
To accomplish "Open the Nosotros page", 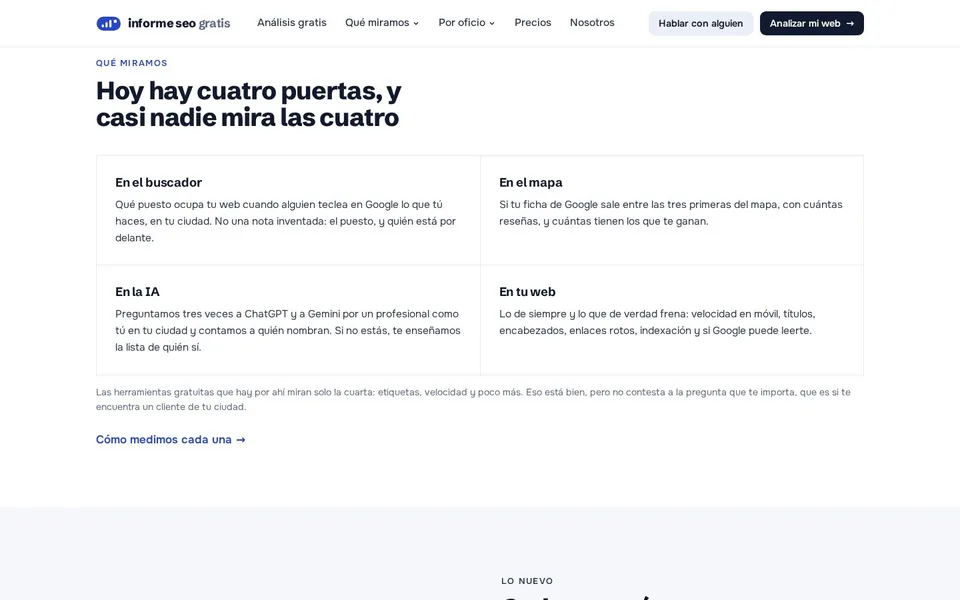I will [592, 23].
